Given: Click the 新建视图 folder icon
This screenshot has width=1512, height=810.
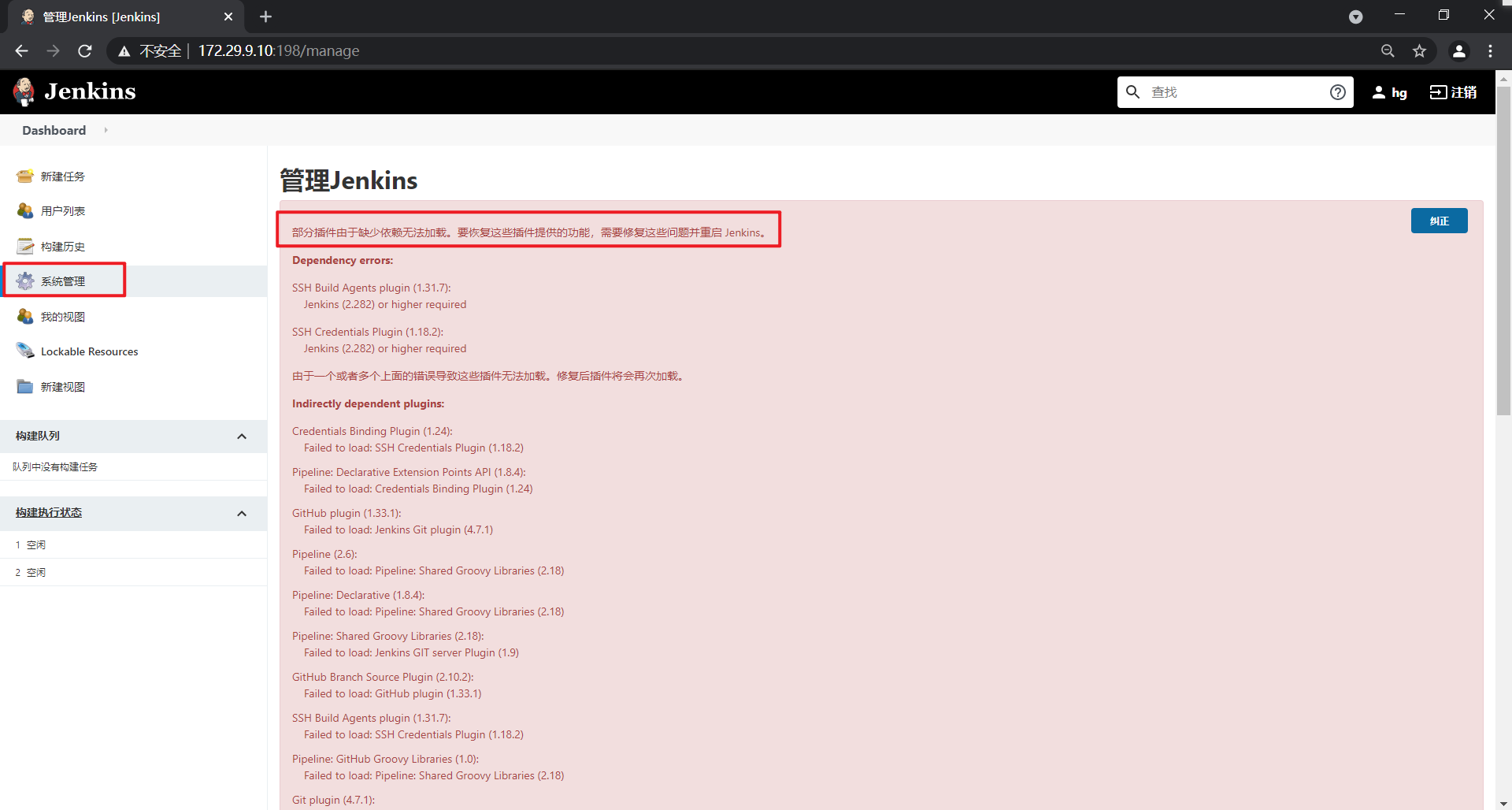Looking at the screenshot, I should 25,386.
